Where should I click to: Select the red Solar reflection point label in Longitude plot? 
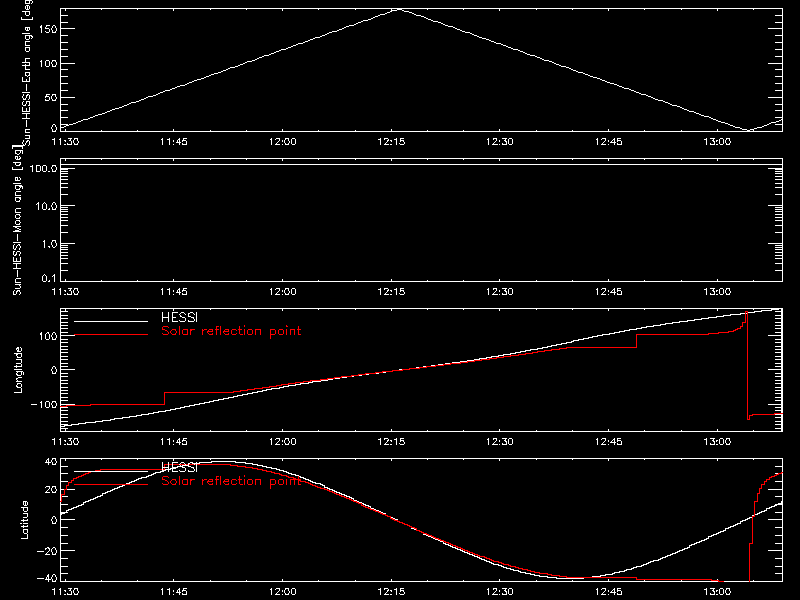click(x=231, y=331)
